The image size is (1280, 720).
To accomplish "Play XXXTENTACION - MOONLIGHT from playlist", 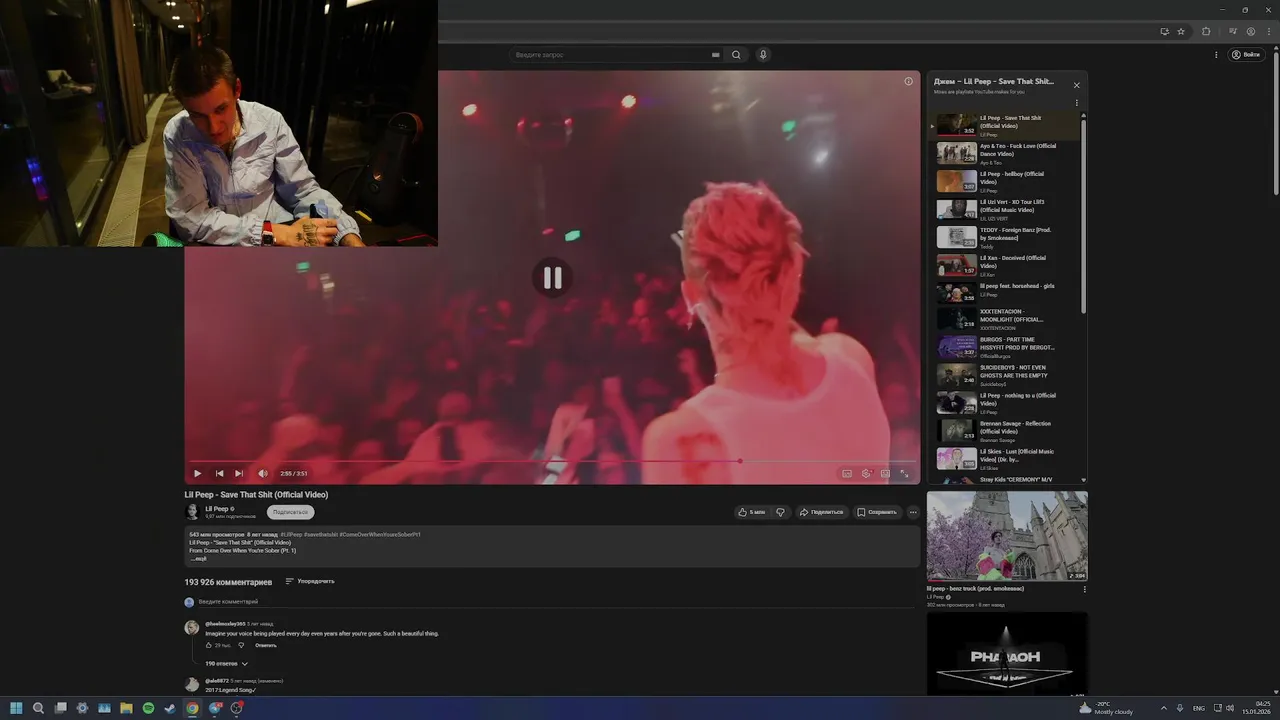I will [1006, 319].
